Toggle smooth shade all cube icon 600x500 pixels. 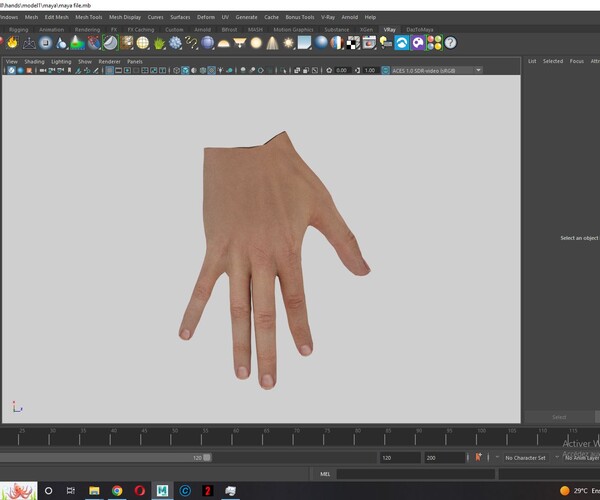(185, 70)
